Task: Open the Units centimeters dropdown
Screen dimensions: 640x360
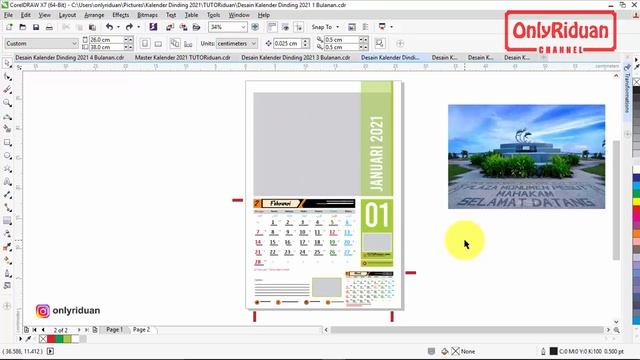Action: click(x=253, y=43)
